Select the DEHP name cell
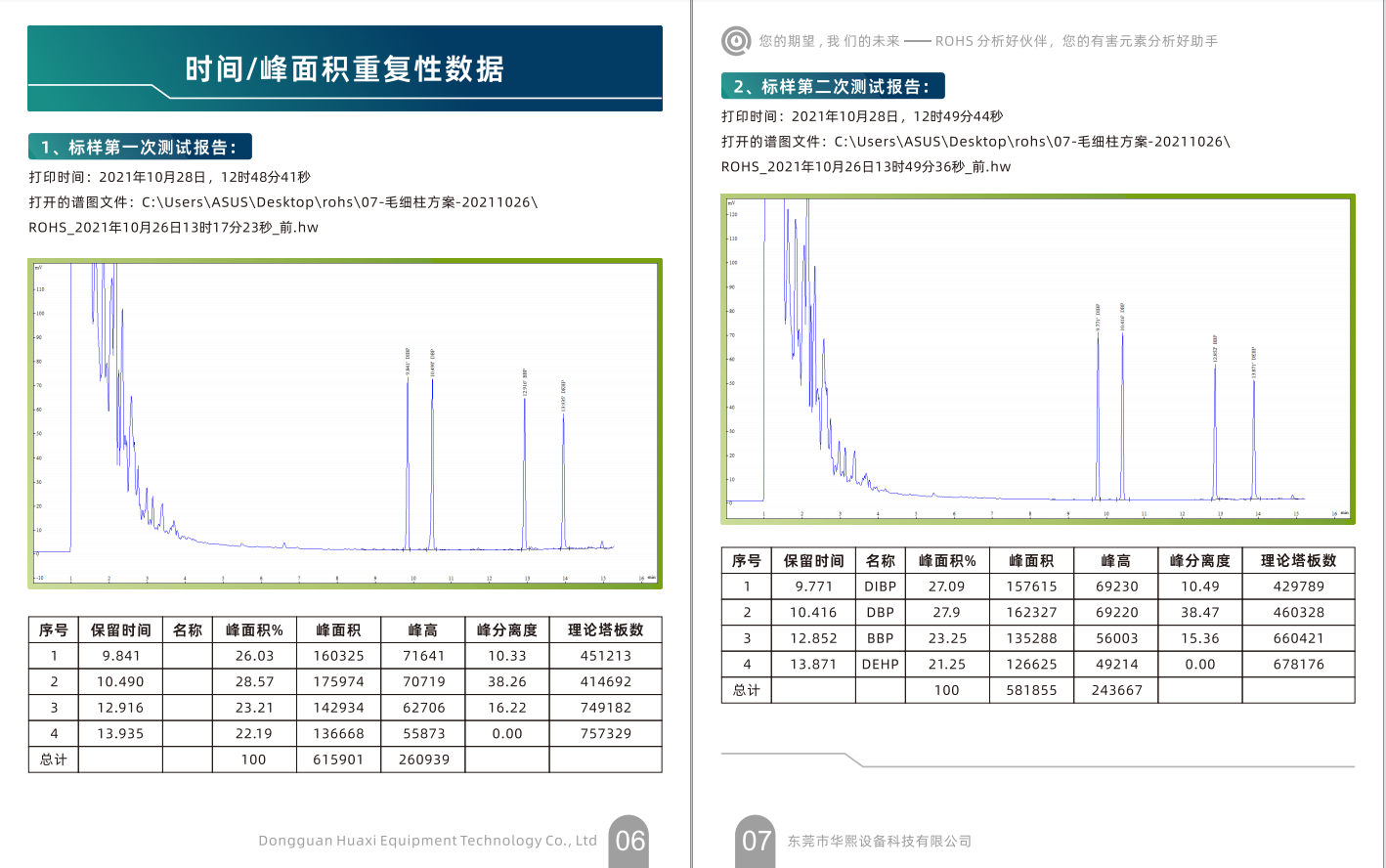 880,664
